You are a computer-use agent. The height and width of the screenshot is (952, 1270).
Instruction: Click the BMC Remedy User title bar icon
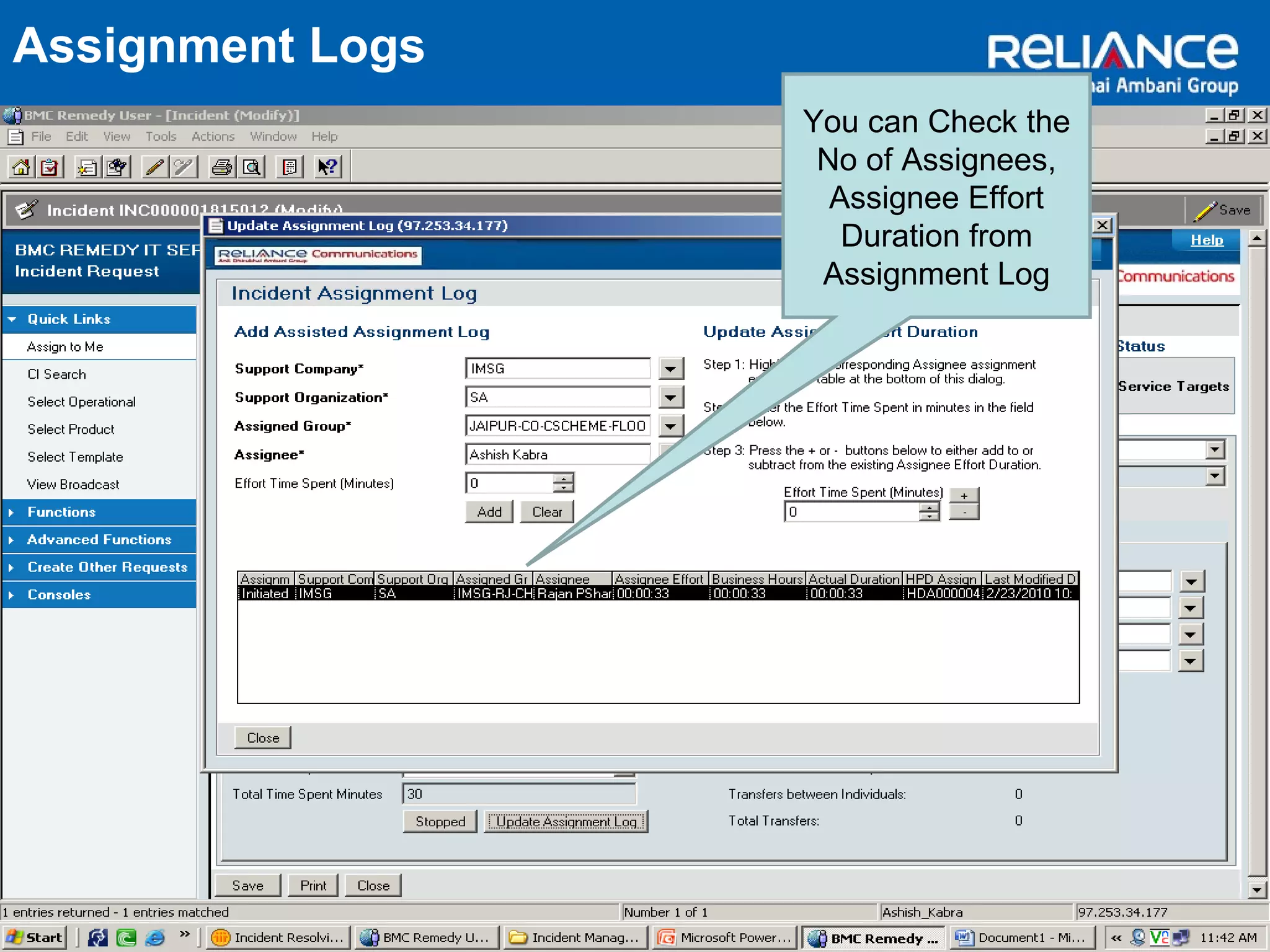(12, 115)
